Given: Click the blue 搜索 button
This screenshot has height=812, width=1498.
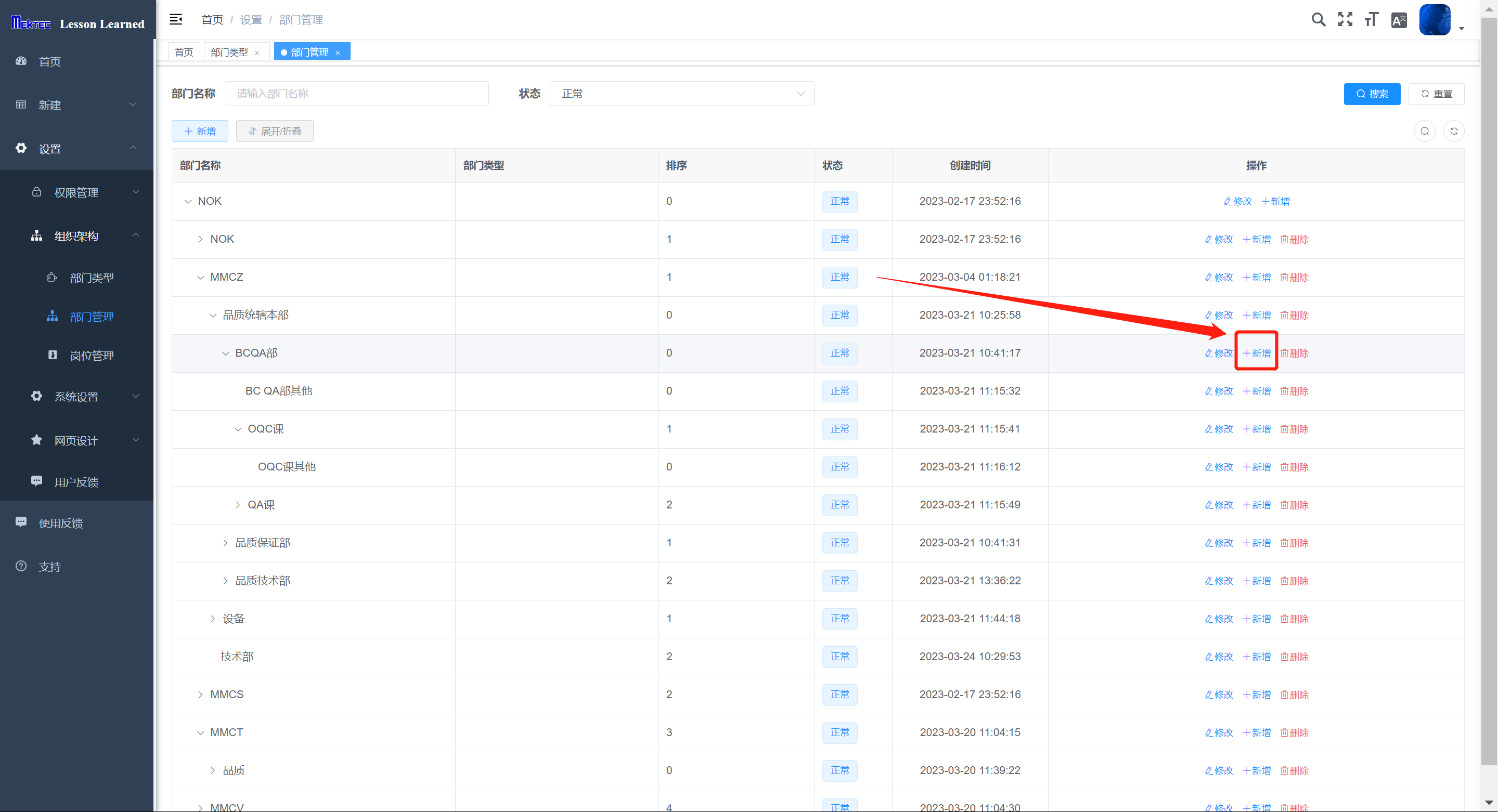Looking at the screenshot, I should pyautogui.click(x=1372, y=94).
